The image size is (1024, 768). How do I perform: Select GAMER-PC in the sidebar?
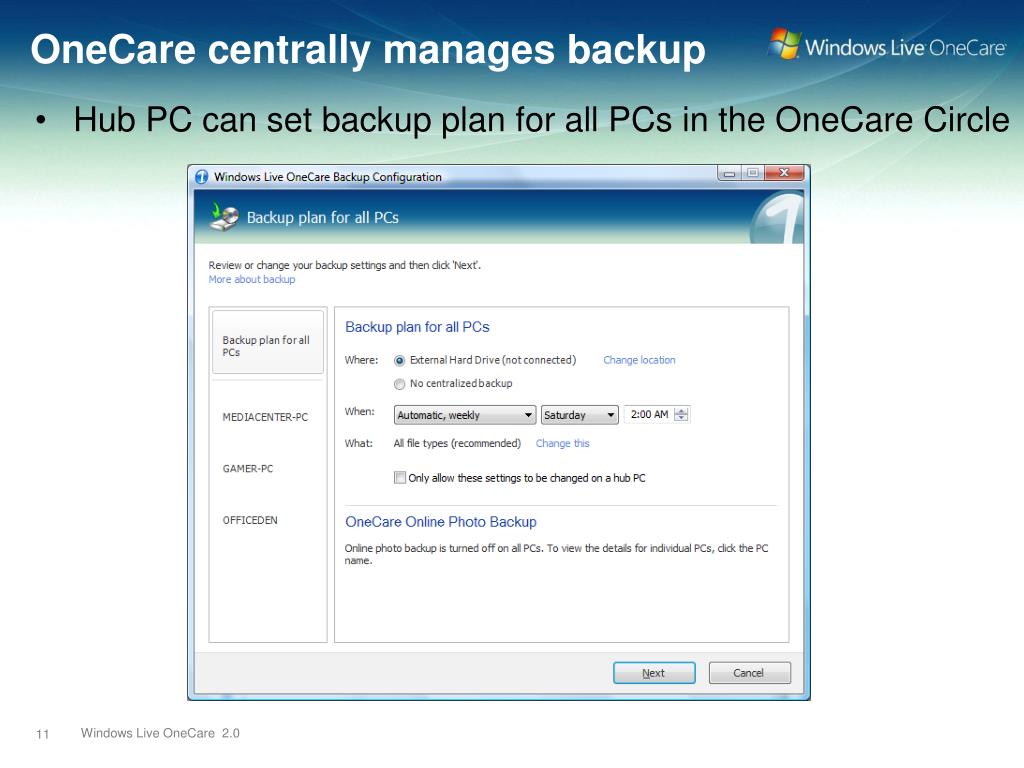click(x=248, y=468)
